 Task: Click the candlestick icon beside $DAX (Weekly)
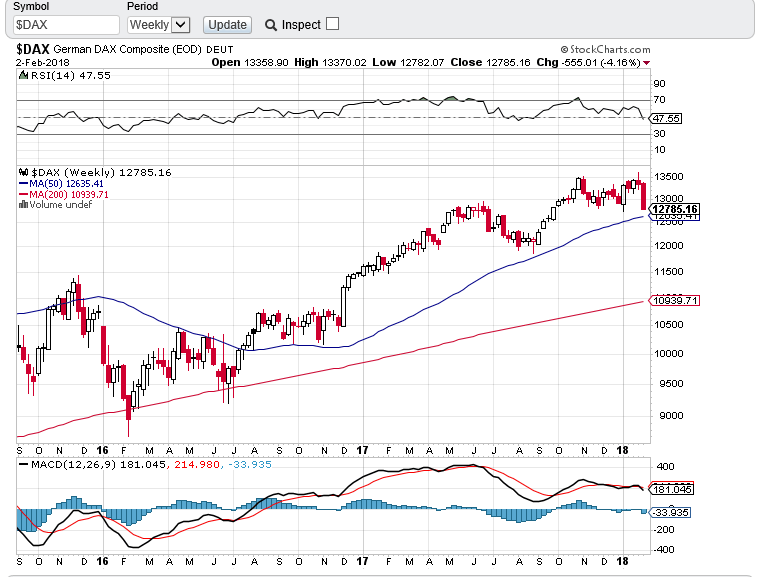pos(24,172)
